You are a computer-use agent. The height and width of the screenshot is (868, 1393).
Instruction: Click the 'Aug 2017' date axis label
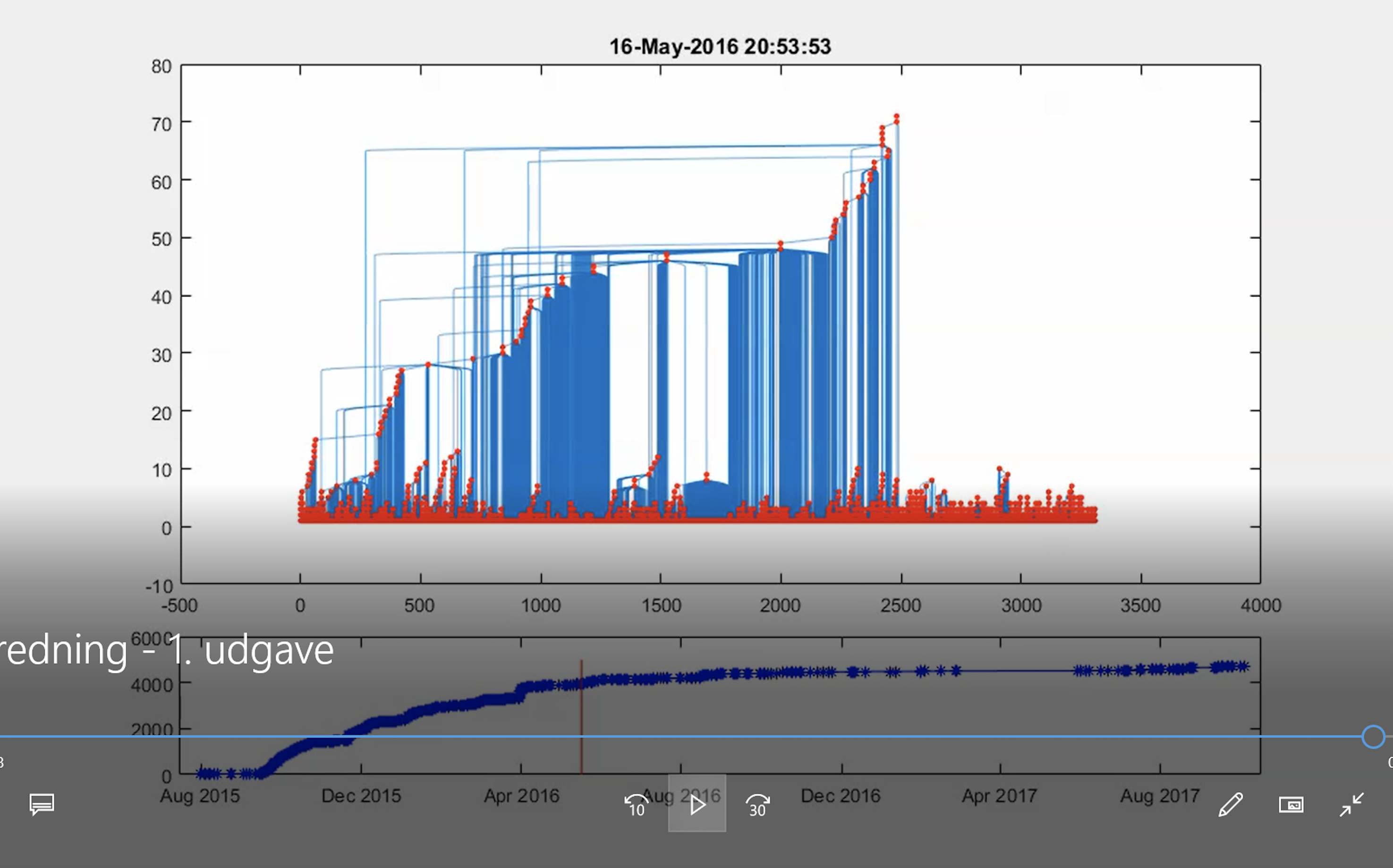[x=1159, y=796]
